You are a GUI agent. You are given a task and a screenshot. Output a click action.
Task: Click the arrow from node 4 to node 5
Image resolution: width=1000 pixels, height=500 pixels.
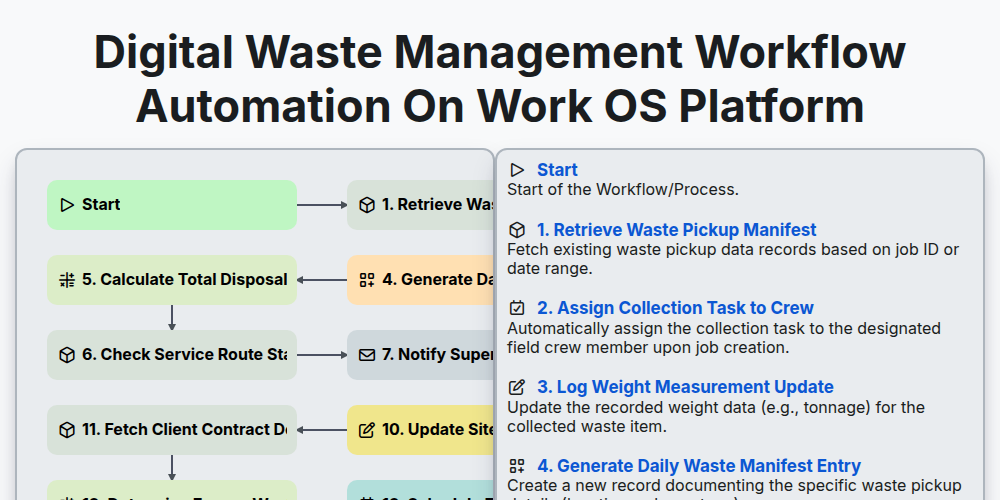tap(322, 280)
